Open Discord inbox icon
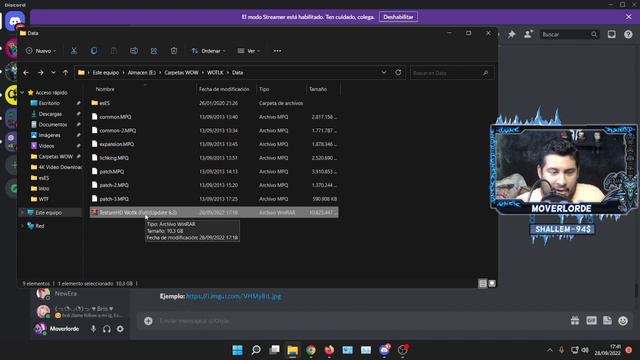The width and height of the screenshot is (640, 360). pyautogui.click(x=611, y=34)
